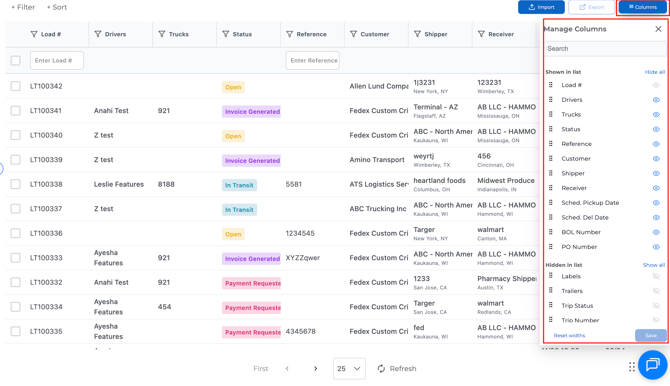Click the Refresh button
670x386 pixels.
click(x=397, y=368)
